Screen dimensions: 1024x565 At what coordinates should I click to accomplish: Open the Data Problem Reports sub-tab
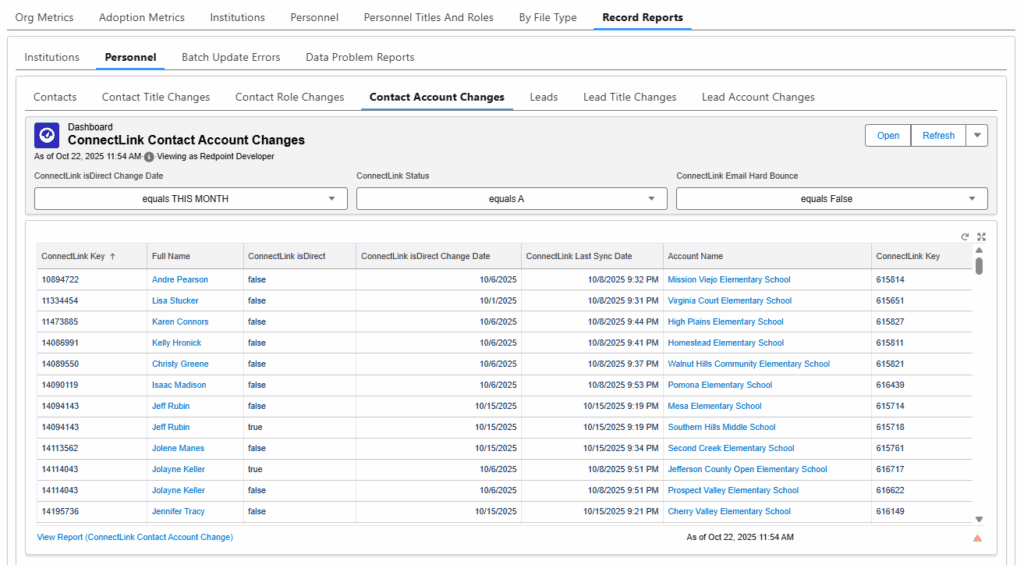(x=360, y=57)
